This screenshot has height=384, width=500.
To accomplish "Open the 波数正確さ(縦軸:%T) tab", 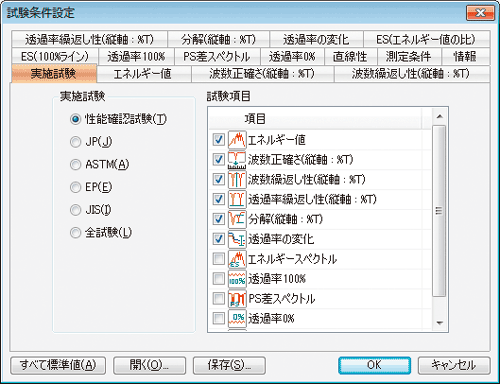I will [262, 74].
